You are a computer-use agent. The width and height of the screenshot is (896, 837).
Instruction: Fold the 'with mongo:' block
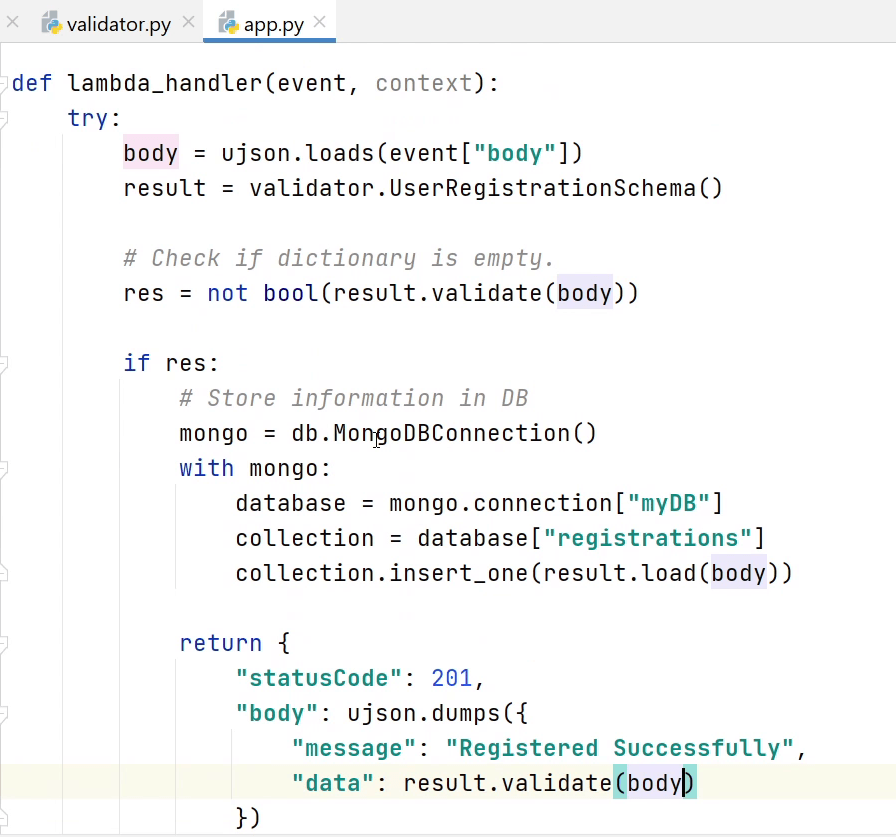[x=4, y=468]
